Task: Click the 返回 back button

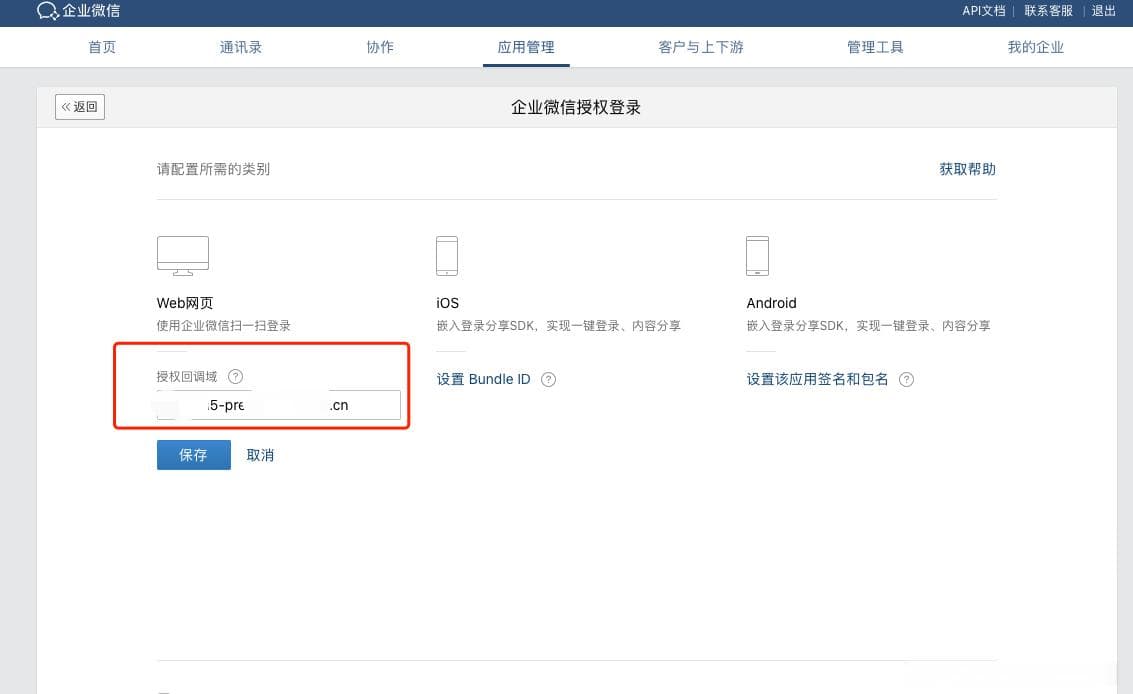Action: coord(79,107)
